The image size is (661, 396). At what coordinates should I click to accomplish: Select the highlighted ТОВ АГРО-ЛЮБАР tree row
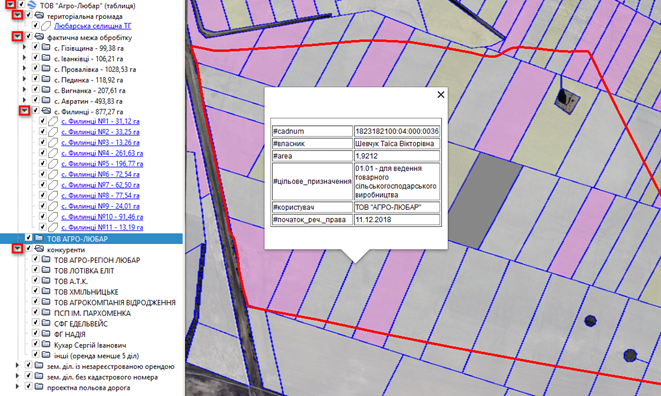pyautogui.click(x=91, y=239)
